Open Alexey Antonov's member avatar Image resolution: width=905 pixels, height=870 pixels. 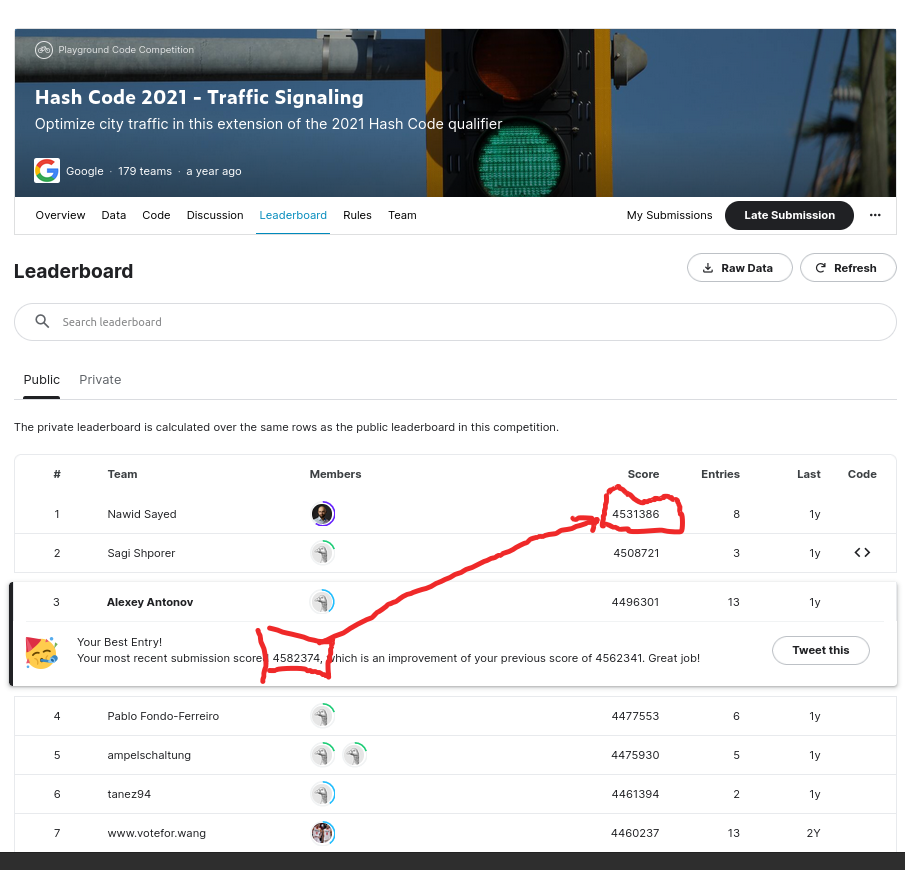pyautogui.click(x=323, y=602)
